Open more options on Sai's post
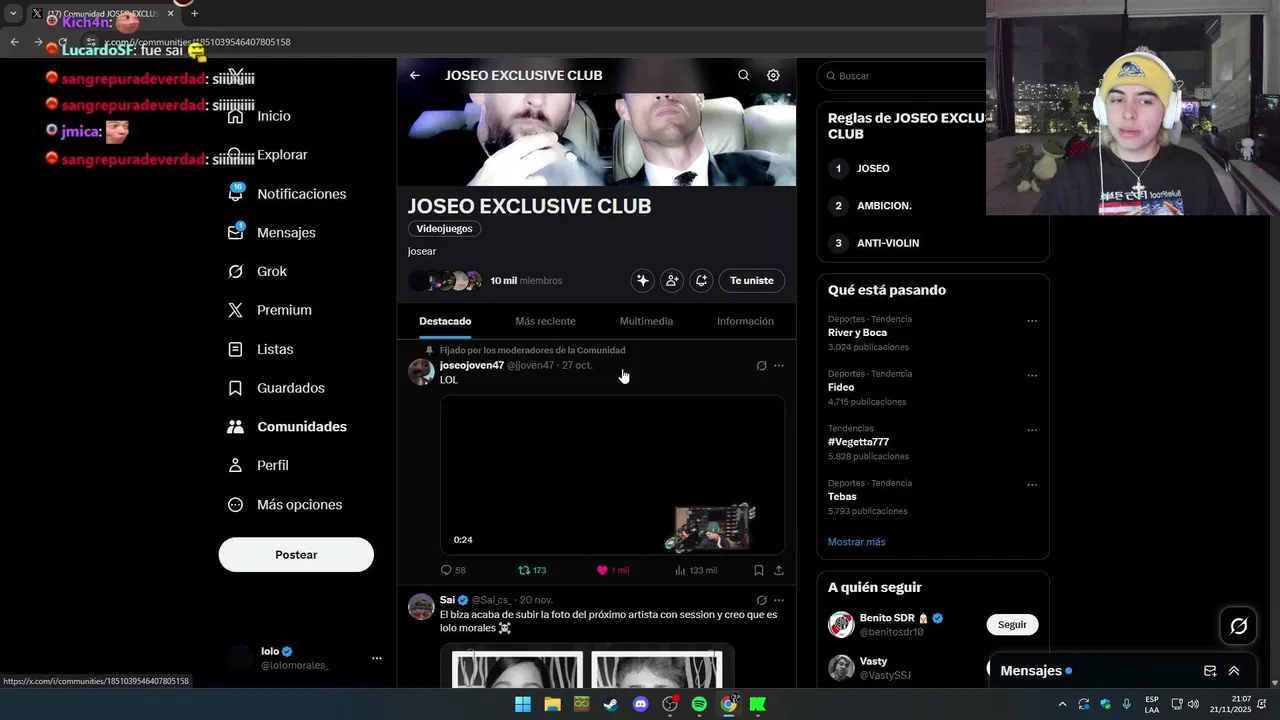 [779, 600]
